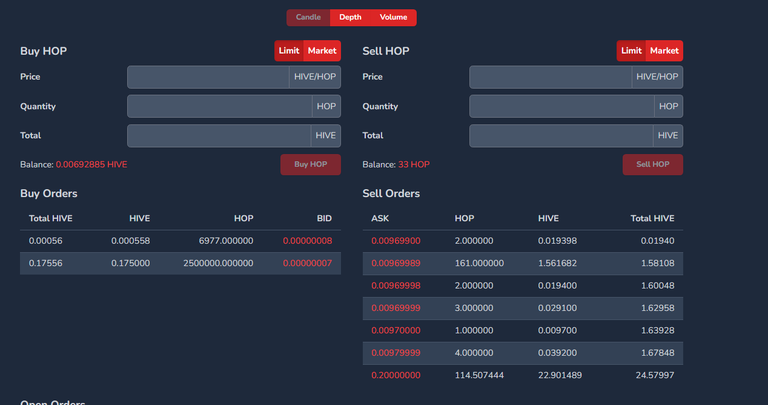Click the BID column header
The width and height of the screenshot is (768, 405).
pyautogui.click(x=324, y=218)
